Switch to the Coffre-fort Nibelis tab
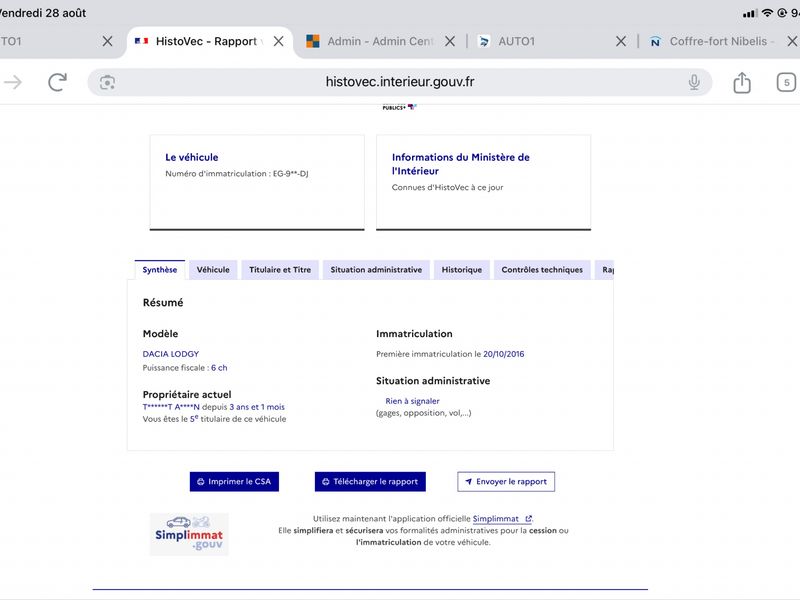Viewport: 800px width, 600px height. tap(712, 41)
